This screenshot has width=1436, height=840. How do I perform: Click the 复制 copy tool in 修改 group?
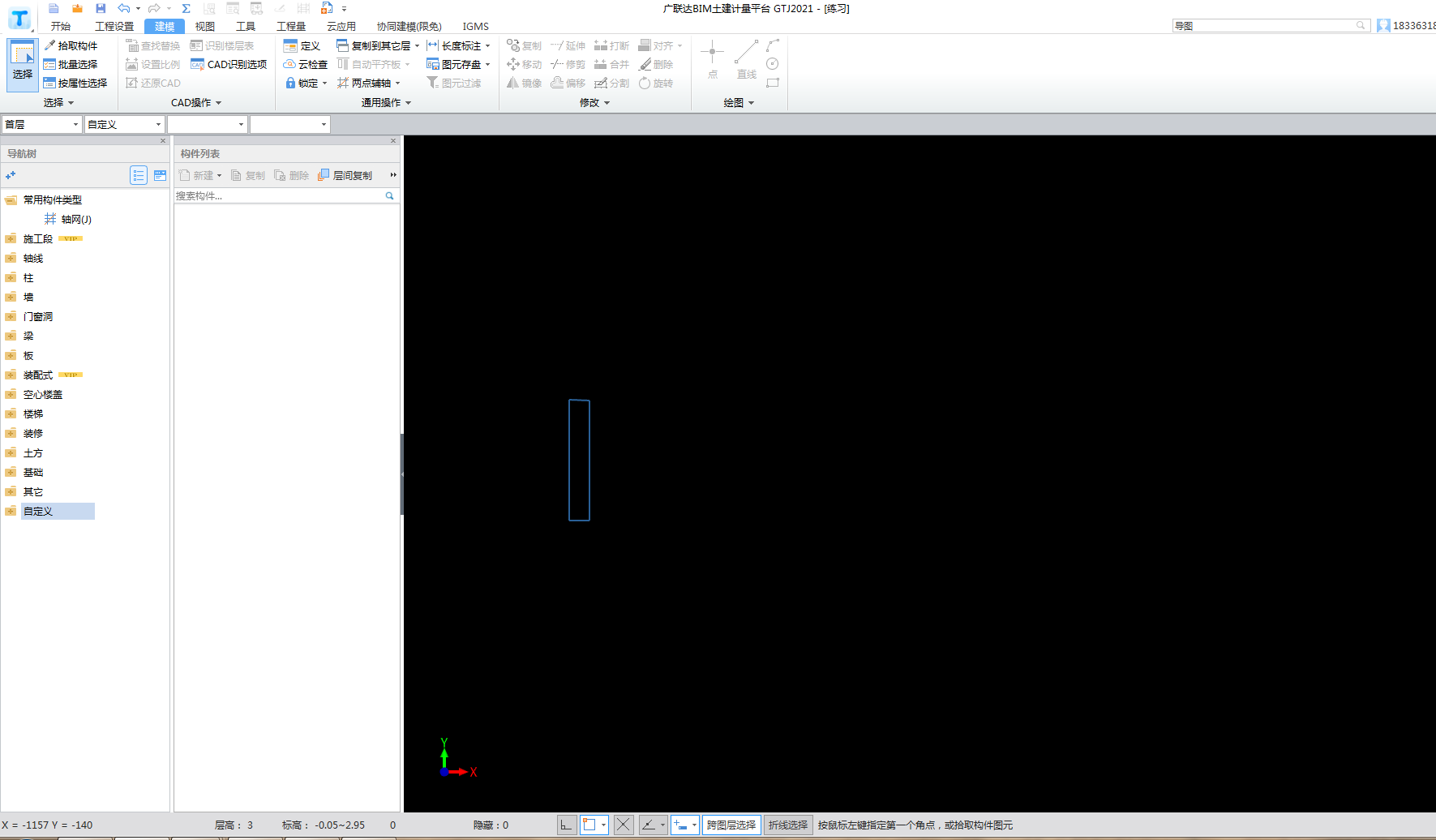point(524,45)
